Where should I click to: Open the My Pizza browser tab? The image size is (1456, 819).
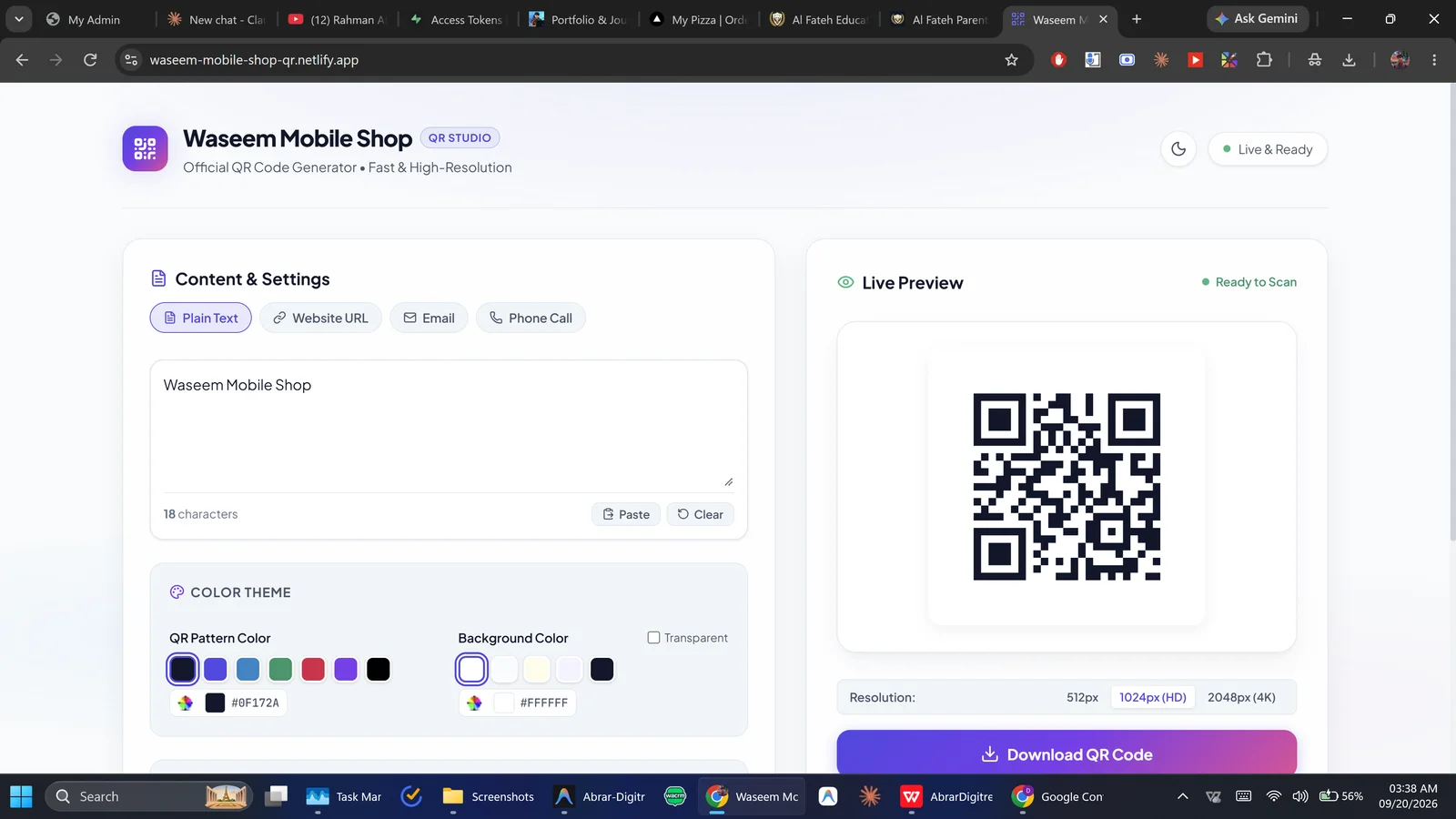[x=699, y=19]
